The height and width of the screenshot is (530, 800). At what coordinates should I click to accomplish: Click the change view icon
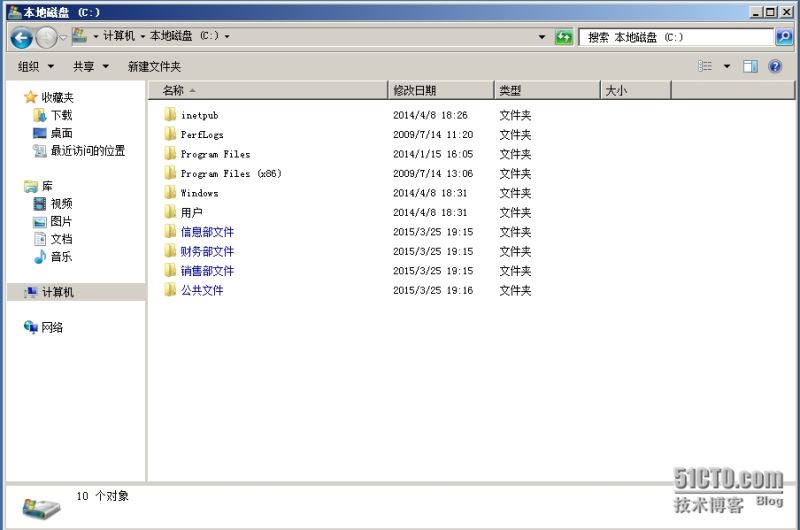coord(706,66)
